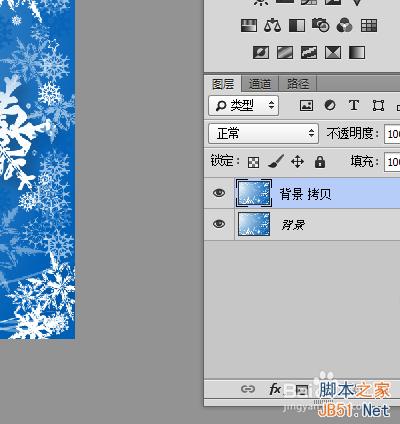This screenshot has width=400, height=424.
Task: Filter layers by adjustment layers icon
Action: point(330,105)
